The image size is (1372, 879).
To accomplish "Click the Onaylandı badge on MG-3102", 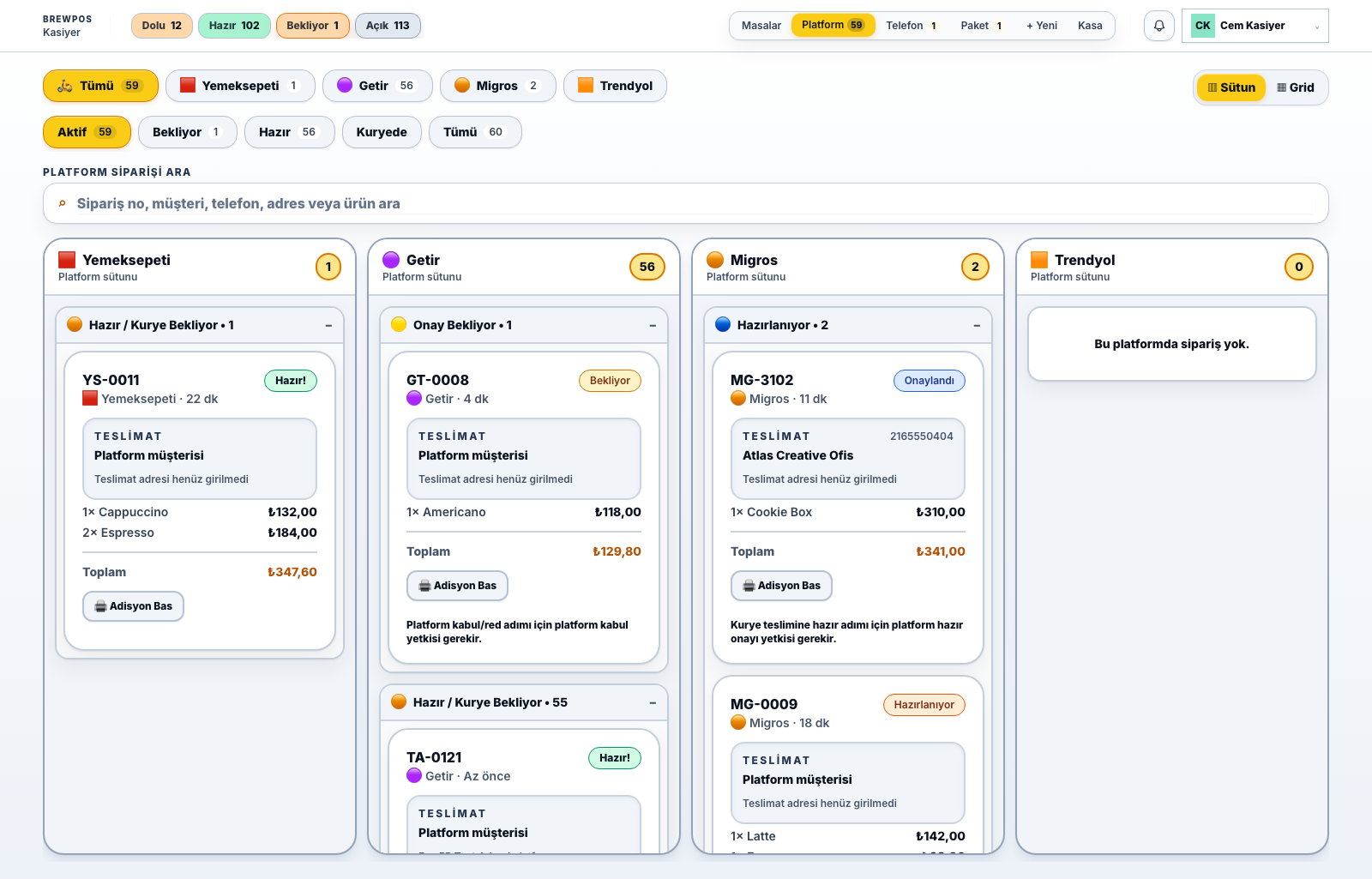I will click(x=930, y=381).
